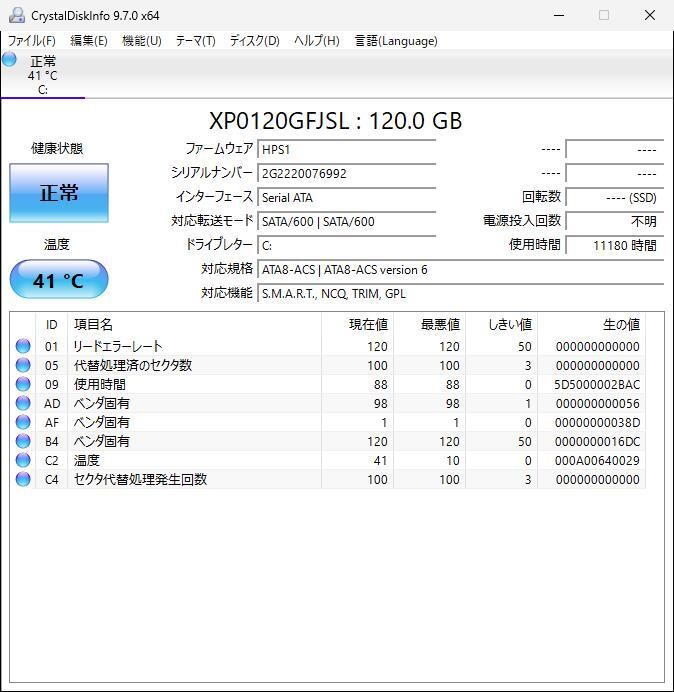
Task: Click the 項目名 column header
Action: [x=194, y=325]
